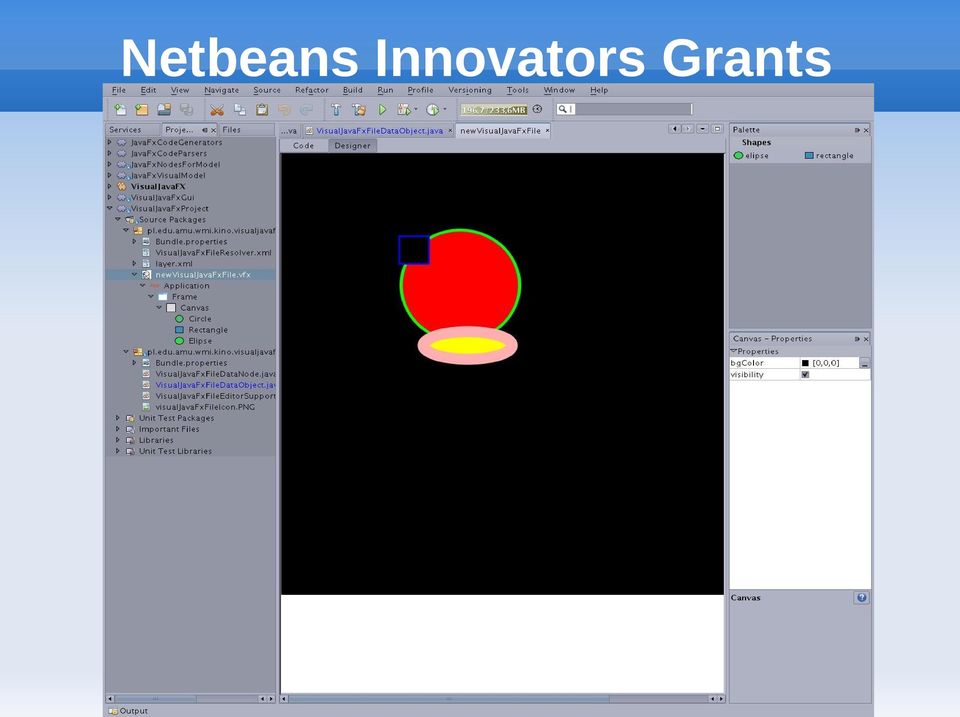Collapse the newVisualJavaFxFile.vfx node
The width and height of the screenshot is (960, 717).
[135, 274]
